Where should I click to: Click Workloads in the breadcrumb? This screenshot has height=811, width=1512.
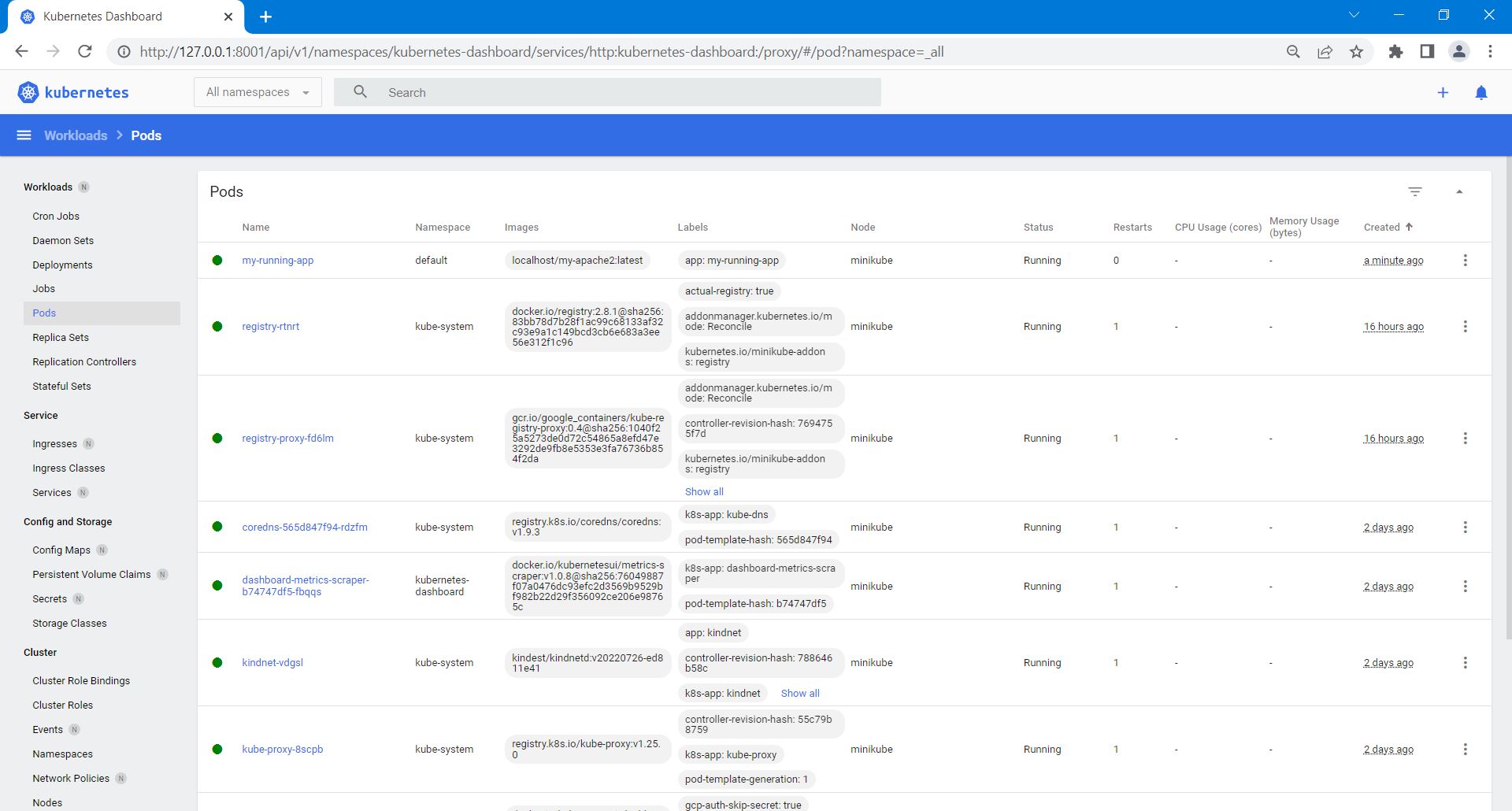coord(76,135)
